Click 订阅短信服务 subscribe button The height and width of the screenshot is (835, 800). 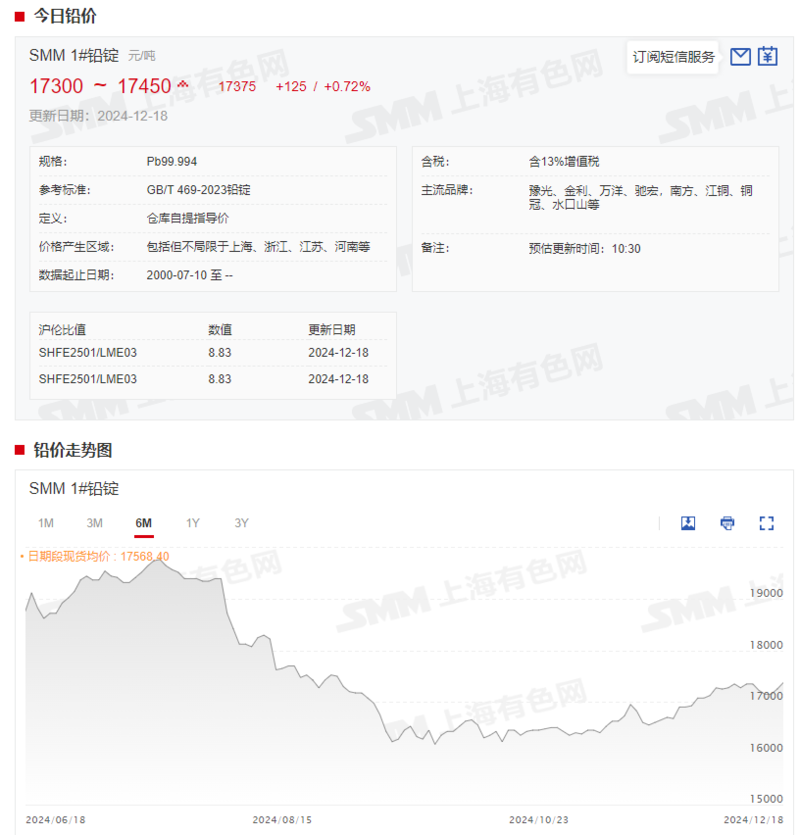coord(673,57)
